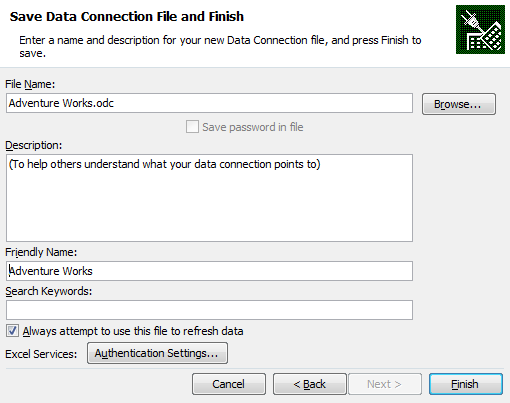
Task: Go to previous step with < Back
Action: coord(310,384)
